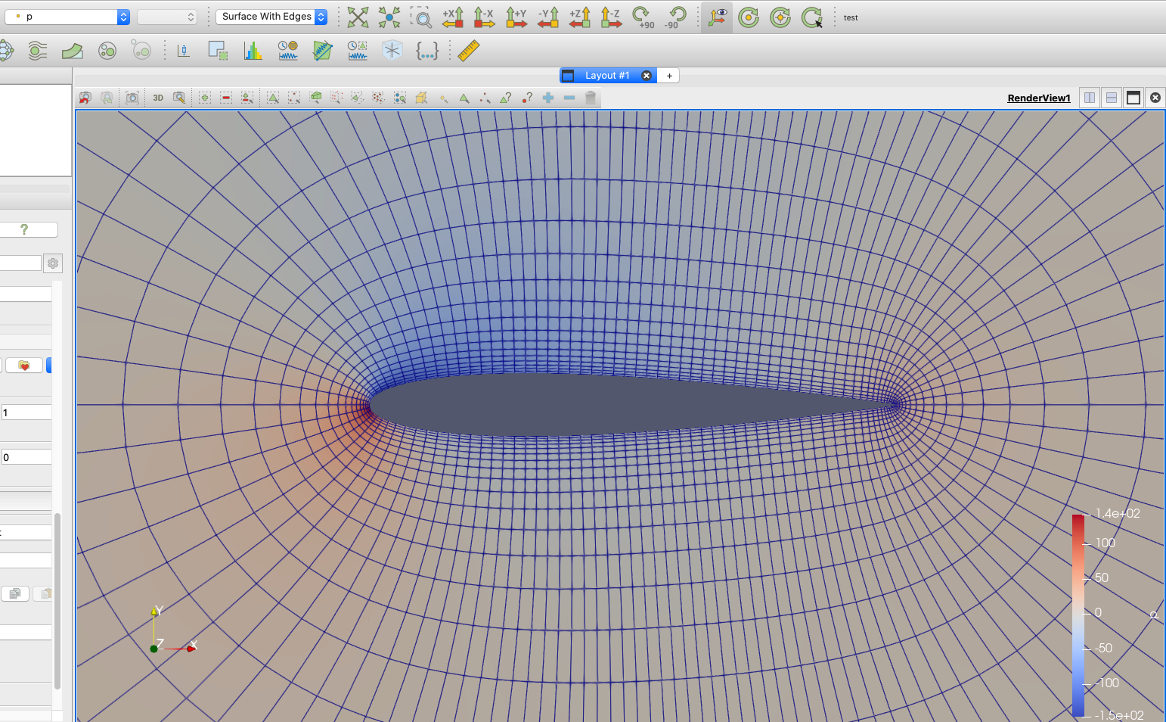Click the camera redo icon
This screenshot has height=722, width=1166.
pos(107,97)
